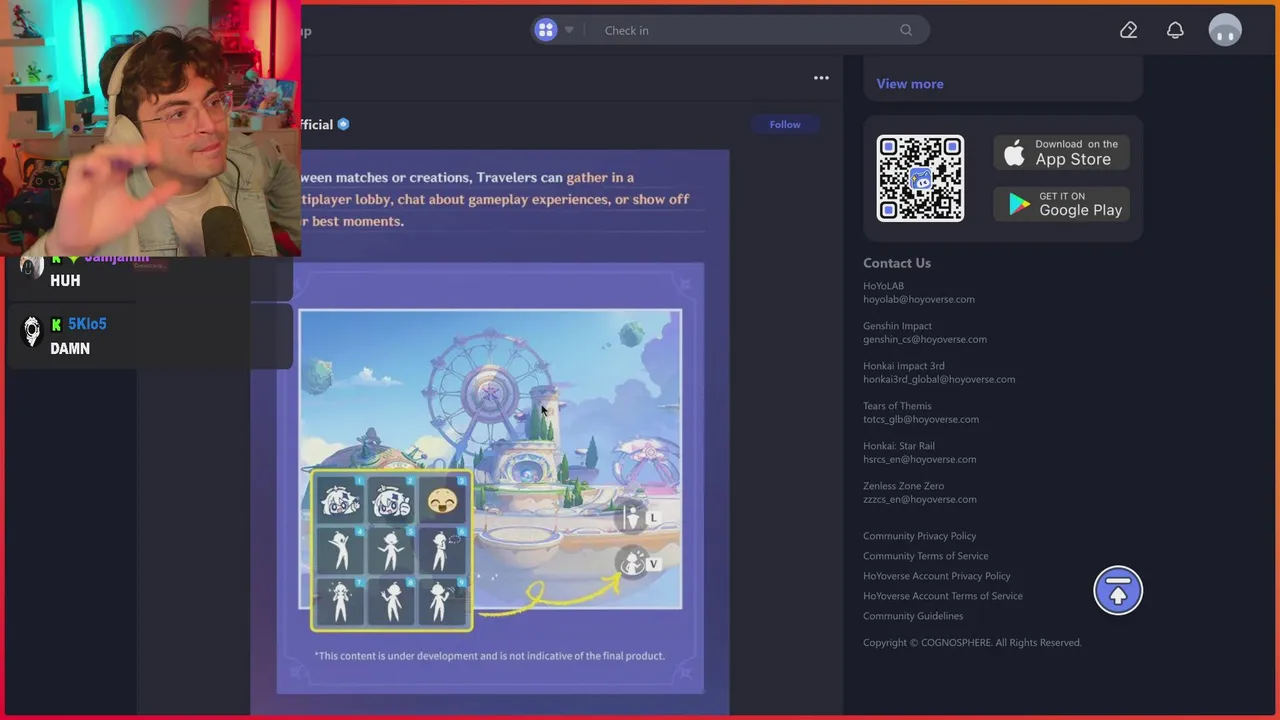Click the Contact Us heading
This screenshot has width=1280, height=720.
[x=897, y=263]
